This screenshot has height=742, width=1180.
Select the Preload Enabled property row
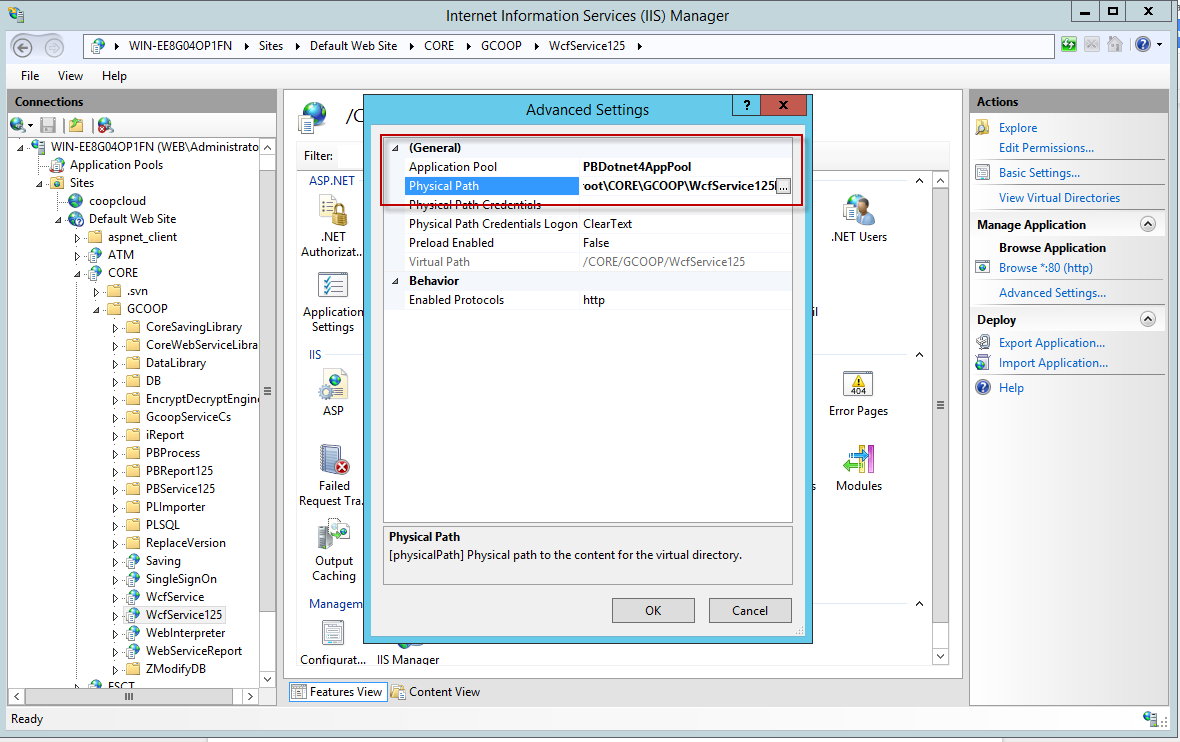tap(588, 243)
